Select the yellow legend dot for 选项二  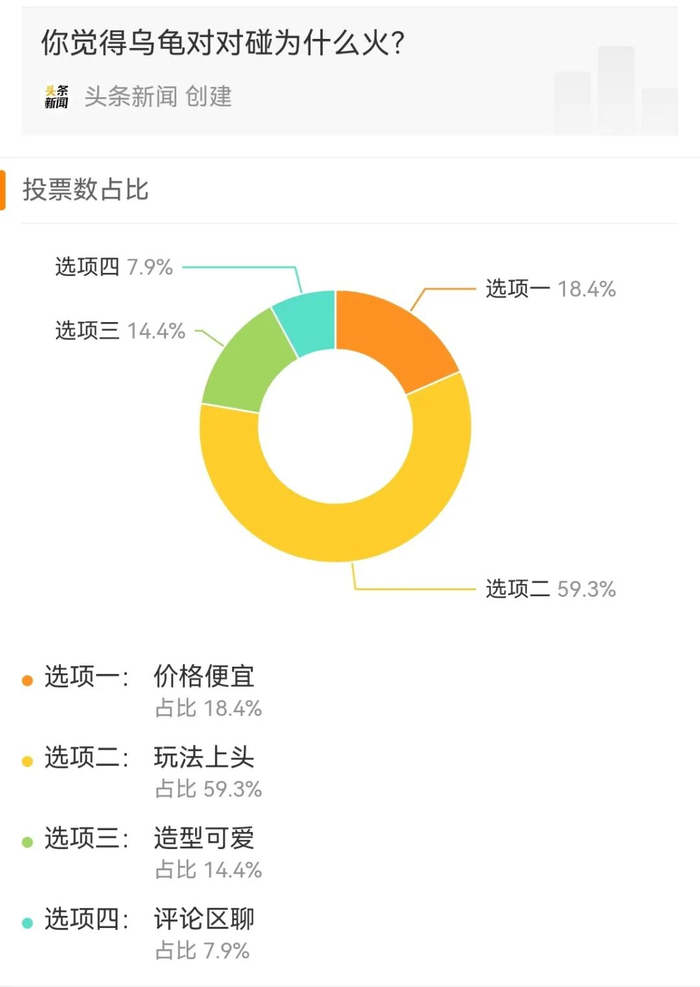pyautogui.click(x=27, y=759)
